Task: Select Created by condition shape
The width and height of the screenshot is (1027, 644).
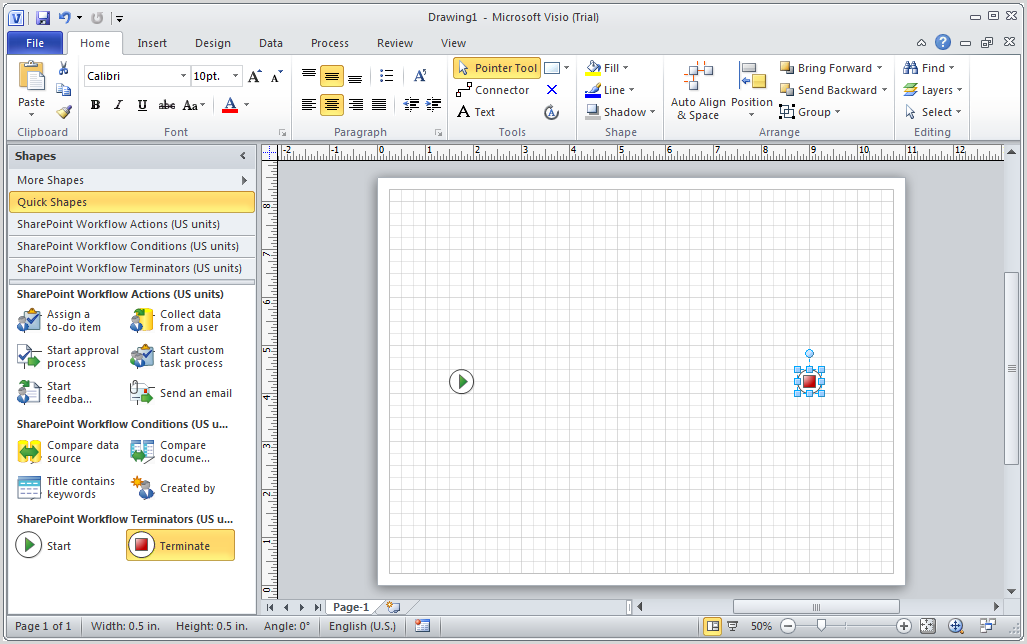Action: tap(173, 487)
